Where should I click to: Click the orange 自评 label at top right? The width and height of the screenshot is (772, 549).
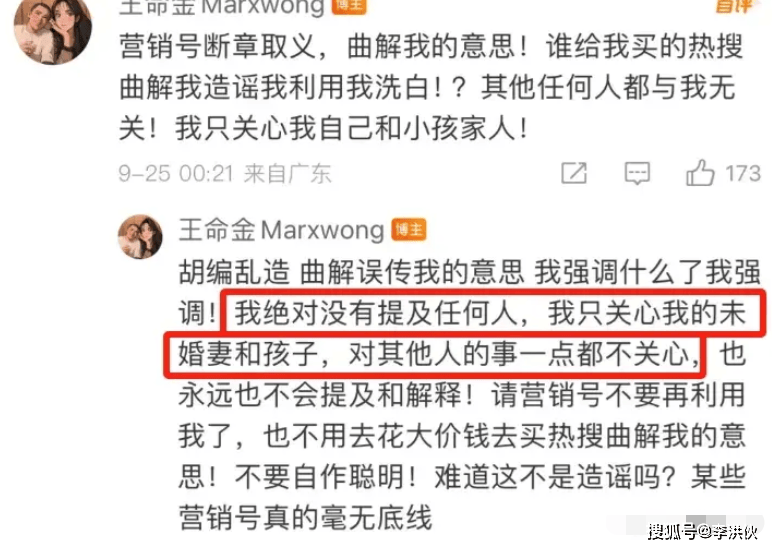tap(734, 6)
